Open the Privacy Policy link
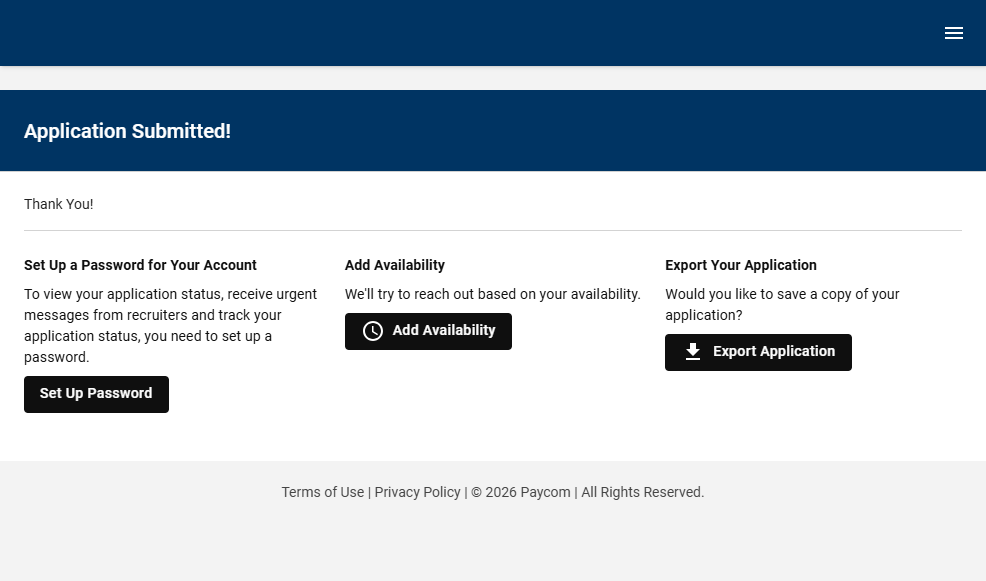986x581 pixels. [417, 492]
